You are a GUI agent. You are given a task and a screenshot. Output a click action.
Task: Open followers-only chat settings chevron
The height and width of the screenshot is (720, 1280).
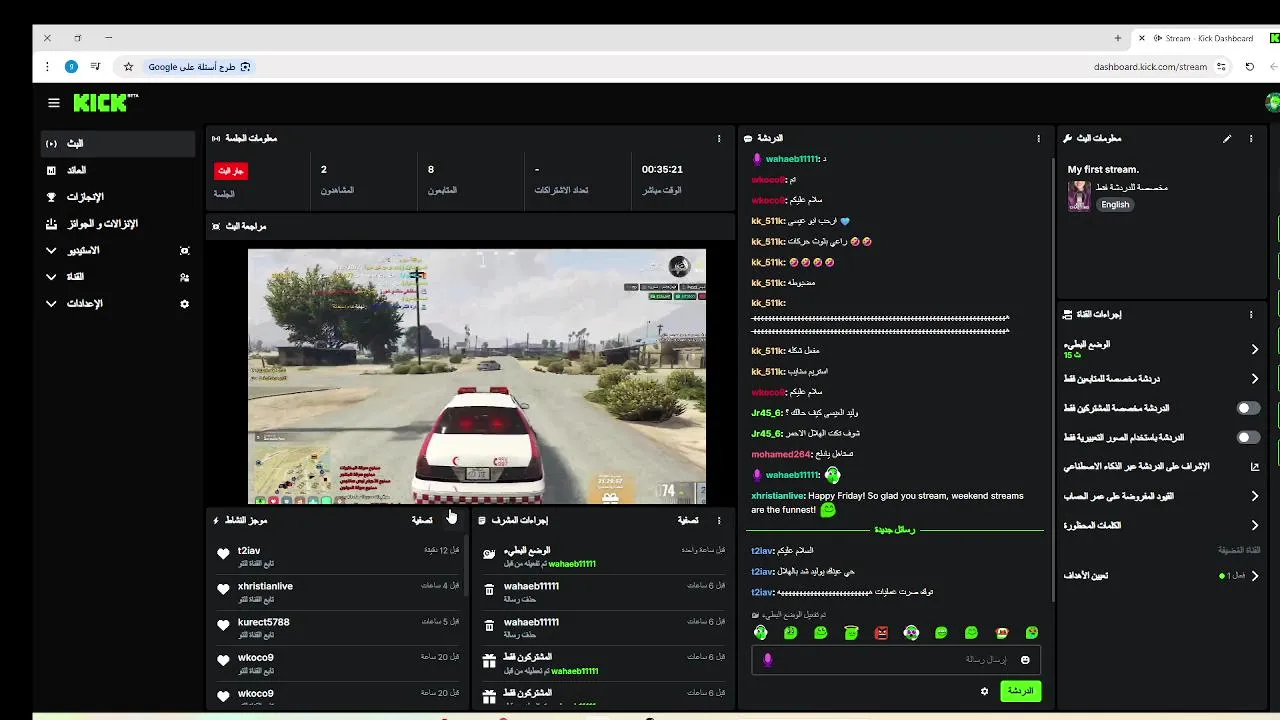1255,379
